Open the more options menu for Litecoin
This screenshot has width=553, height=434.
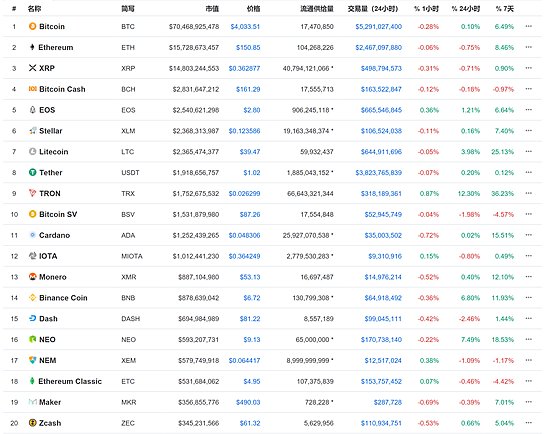pos(528,151)
